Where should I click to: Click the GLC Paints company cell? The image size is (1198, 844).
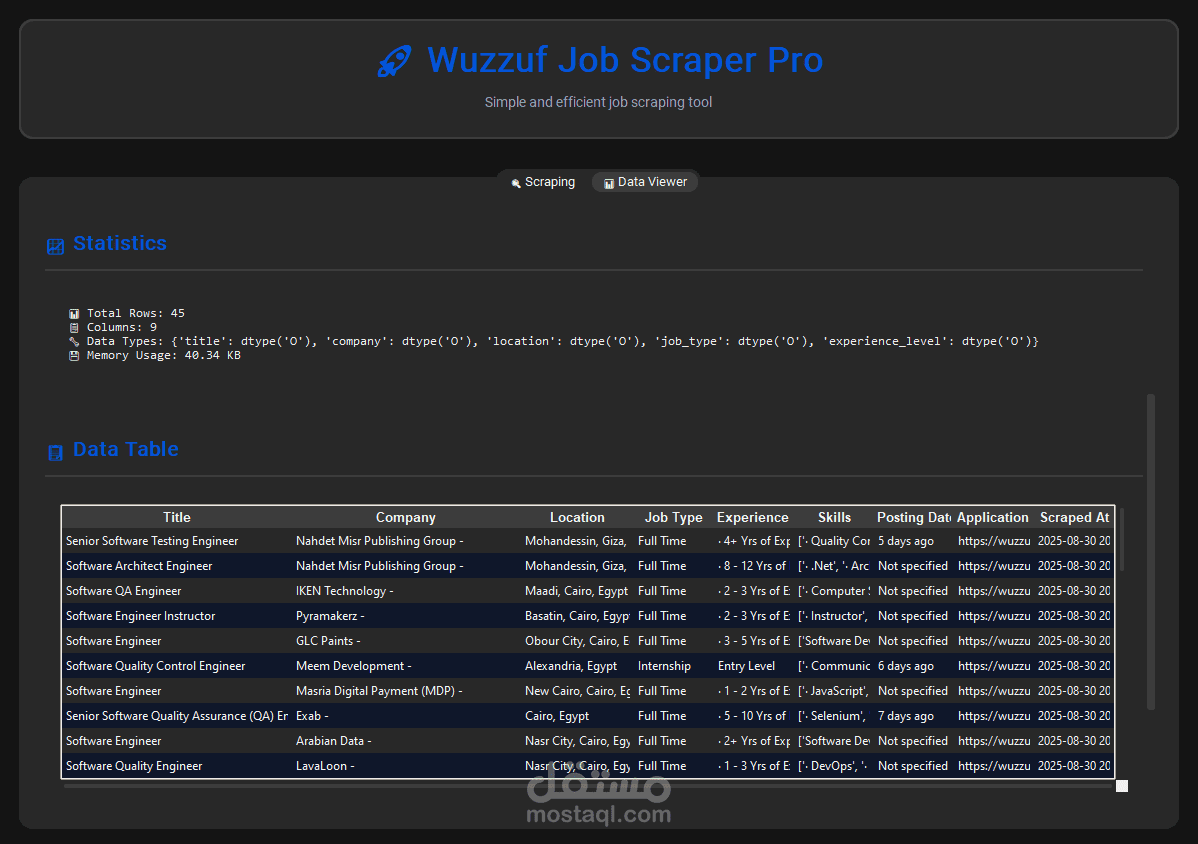tap(406, 641)
